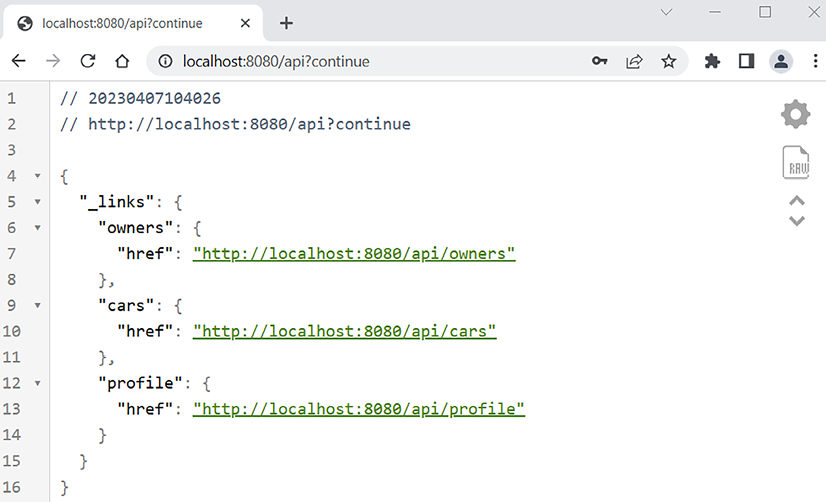Screen dimensions: 826x502
Task: Open the Extensions puzzle icon
Action: (712, 61)
